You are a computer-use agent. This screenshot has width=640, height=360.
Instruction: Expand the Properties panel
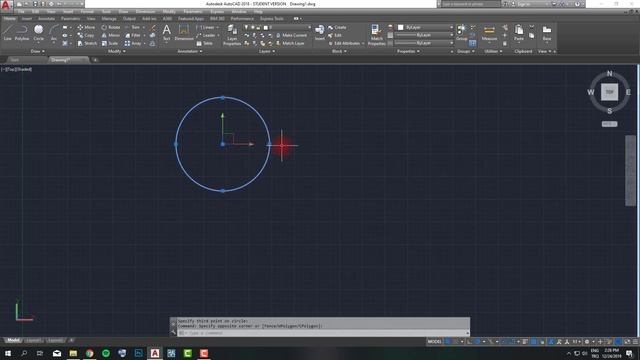(408, 51)
